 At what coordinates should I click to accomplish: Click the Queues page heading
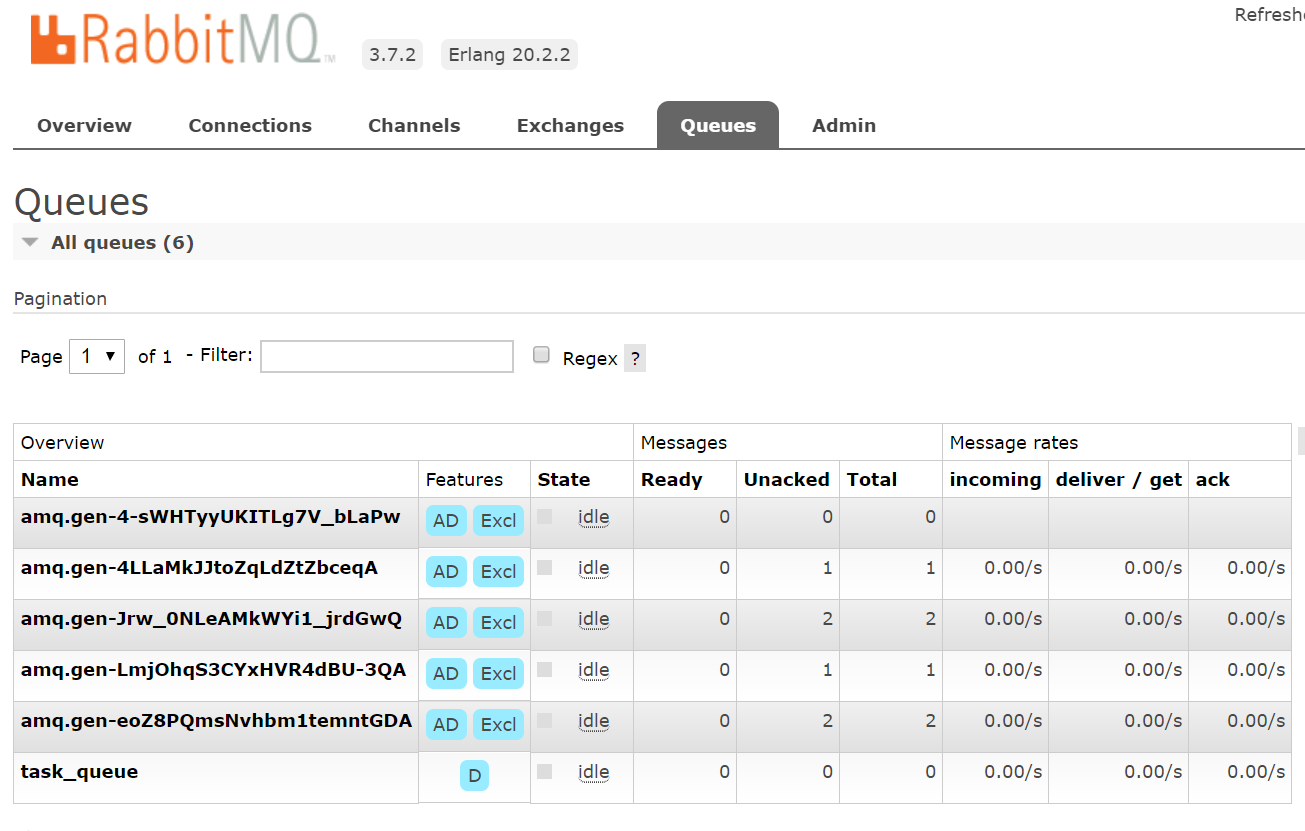pyautogui.click(x=81, y=202)
